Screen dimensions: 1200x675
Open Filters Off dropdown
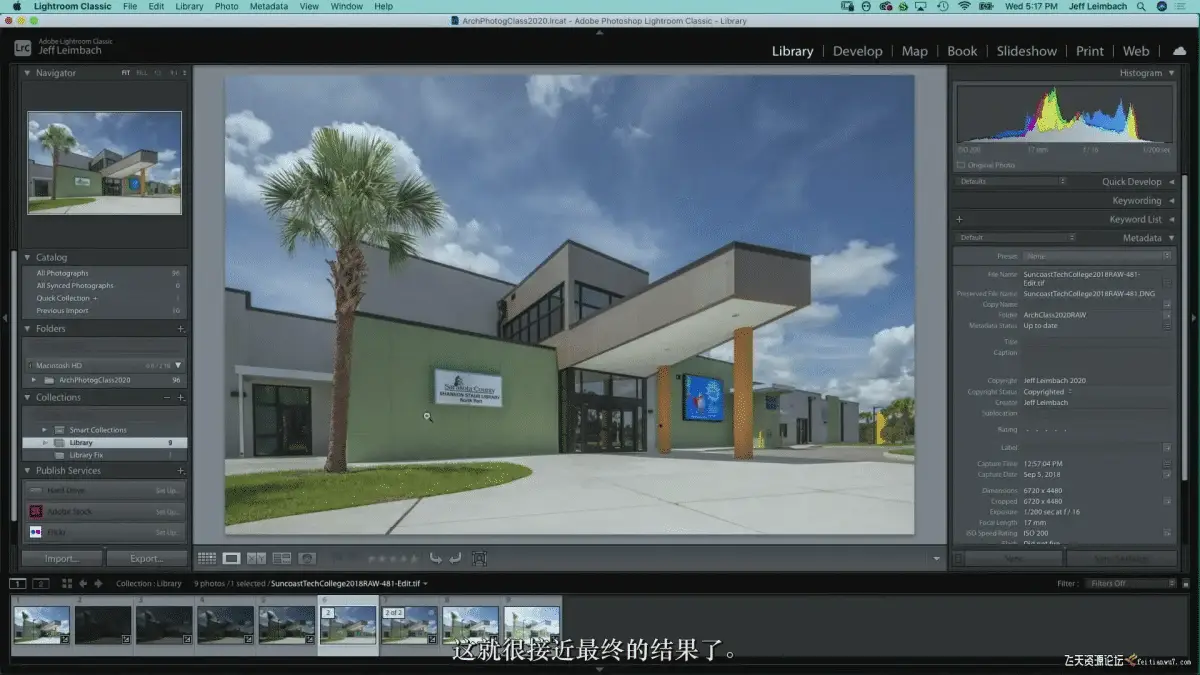point(1131,583)
